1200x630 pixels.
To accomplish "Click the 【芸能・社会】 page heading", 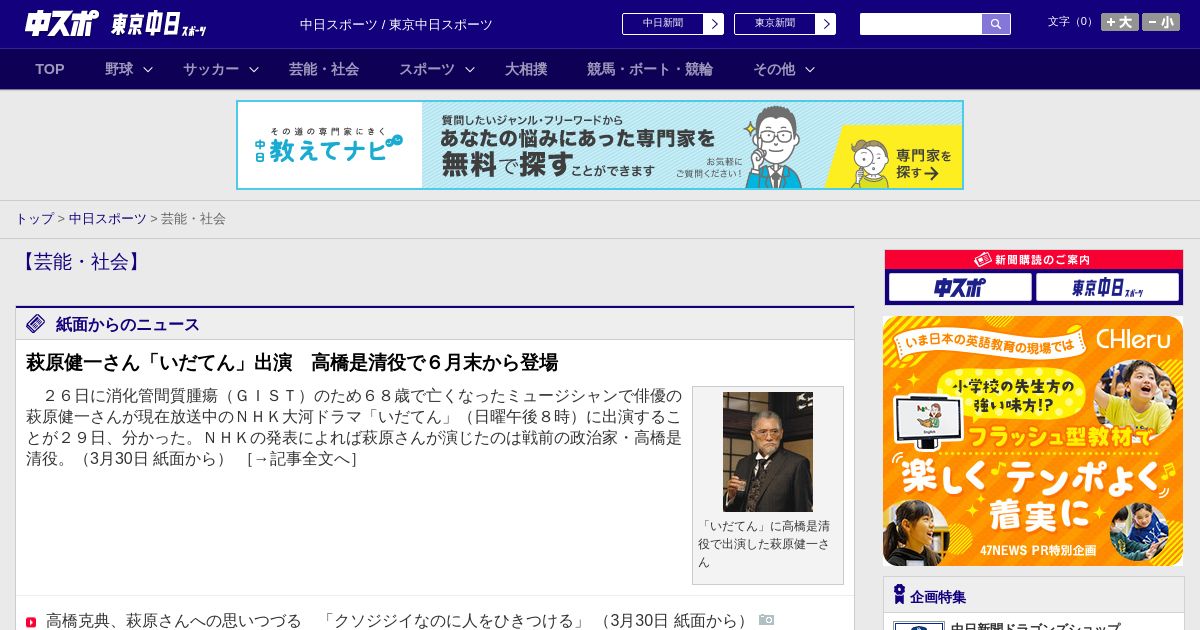I will click(80, 262).
